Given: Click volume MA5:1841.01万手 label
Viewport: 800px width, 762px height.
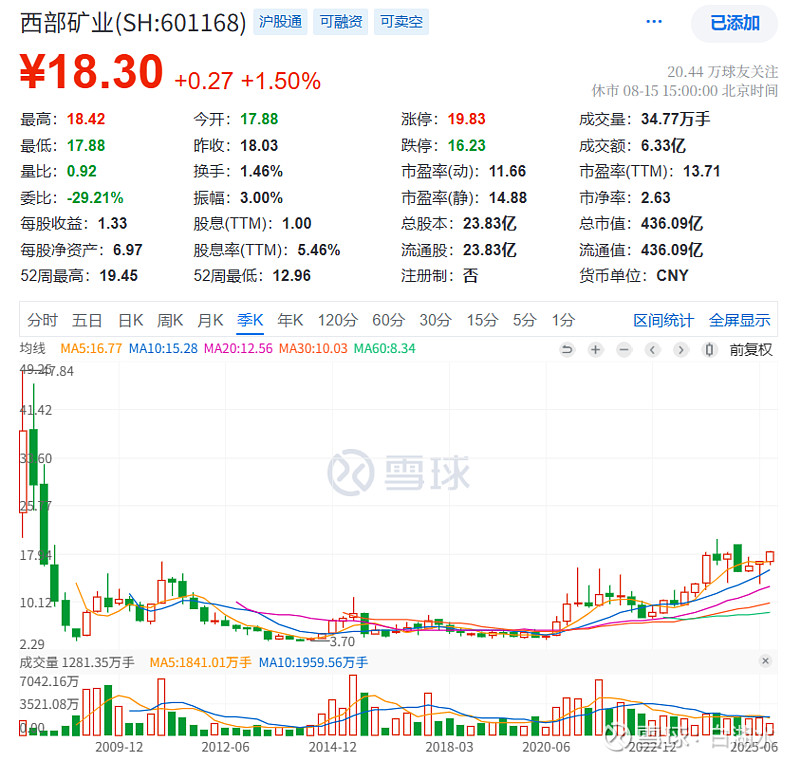Looking at the screenshot, I should point(201,663).
